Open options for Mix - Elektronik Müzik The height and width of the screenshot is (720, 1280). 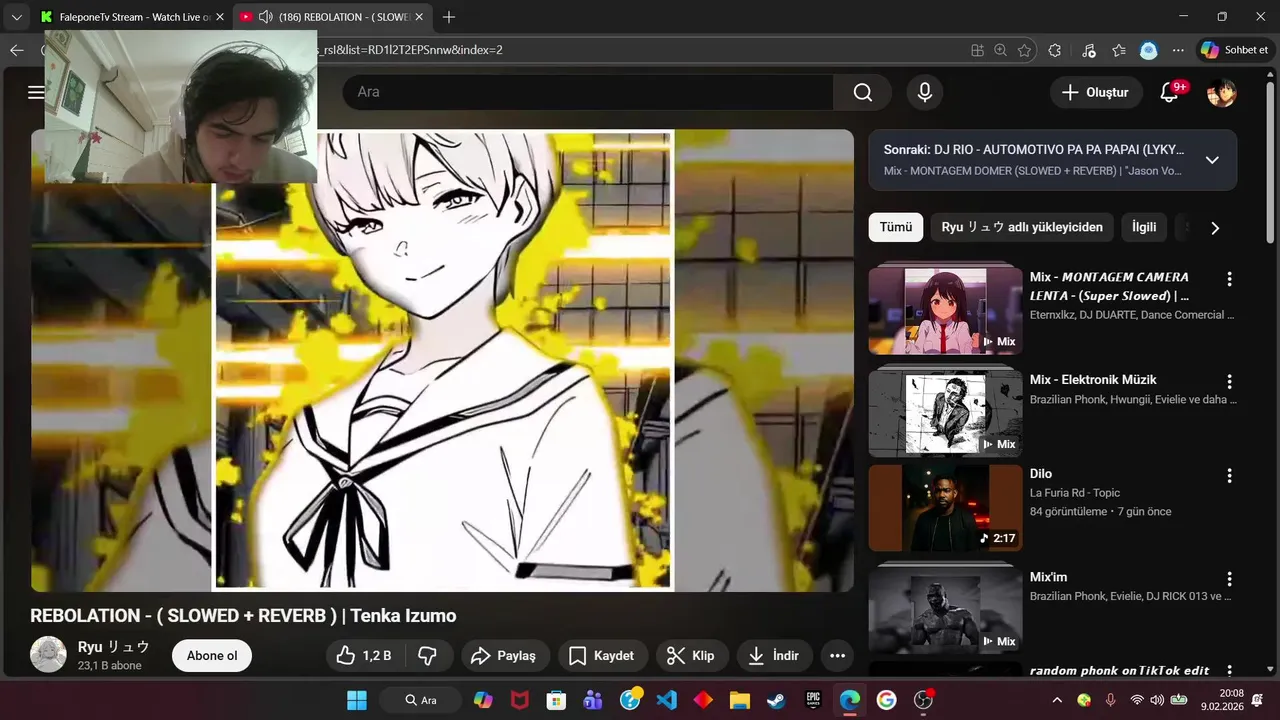pos(1229,382)
